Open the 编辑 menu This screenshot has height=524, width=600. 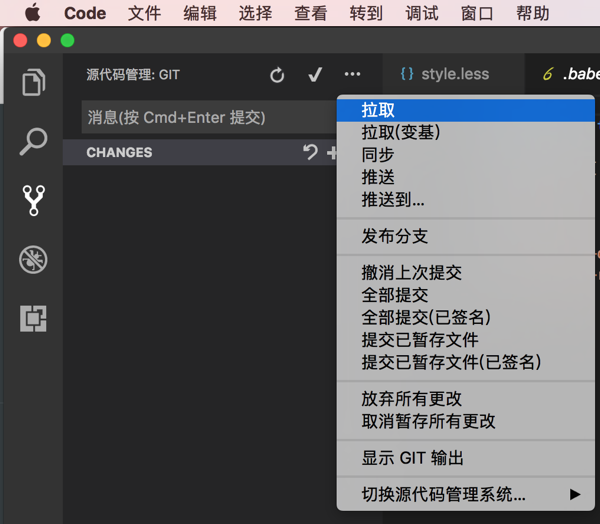coord(200,13)
